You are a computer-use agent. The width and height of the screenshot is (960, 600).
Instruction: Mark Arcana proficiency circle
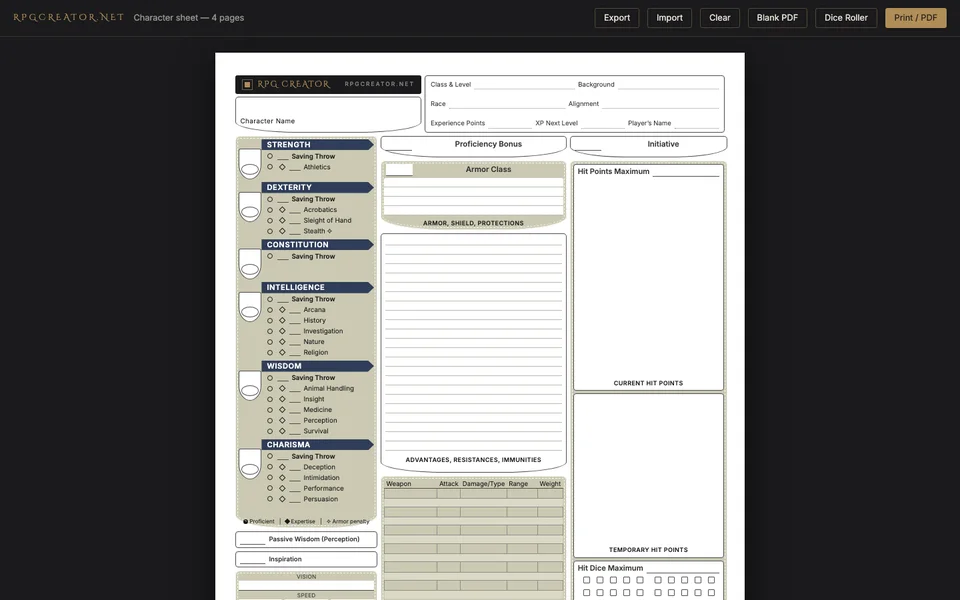(270, 310)
